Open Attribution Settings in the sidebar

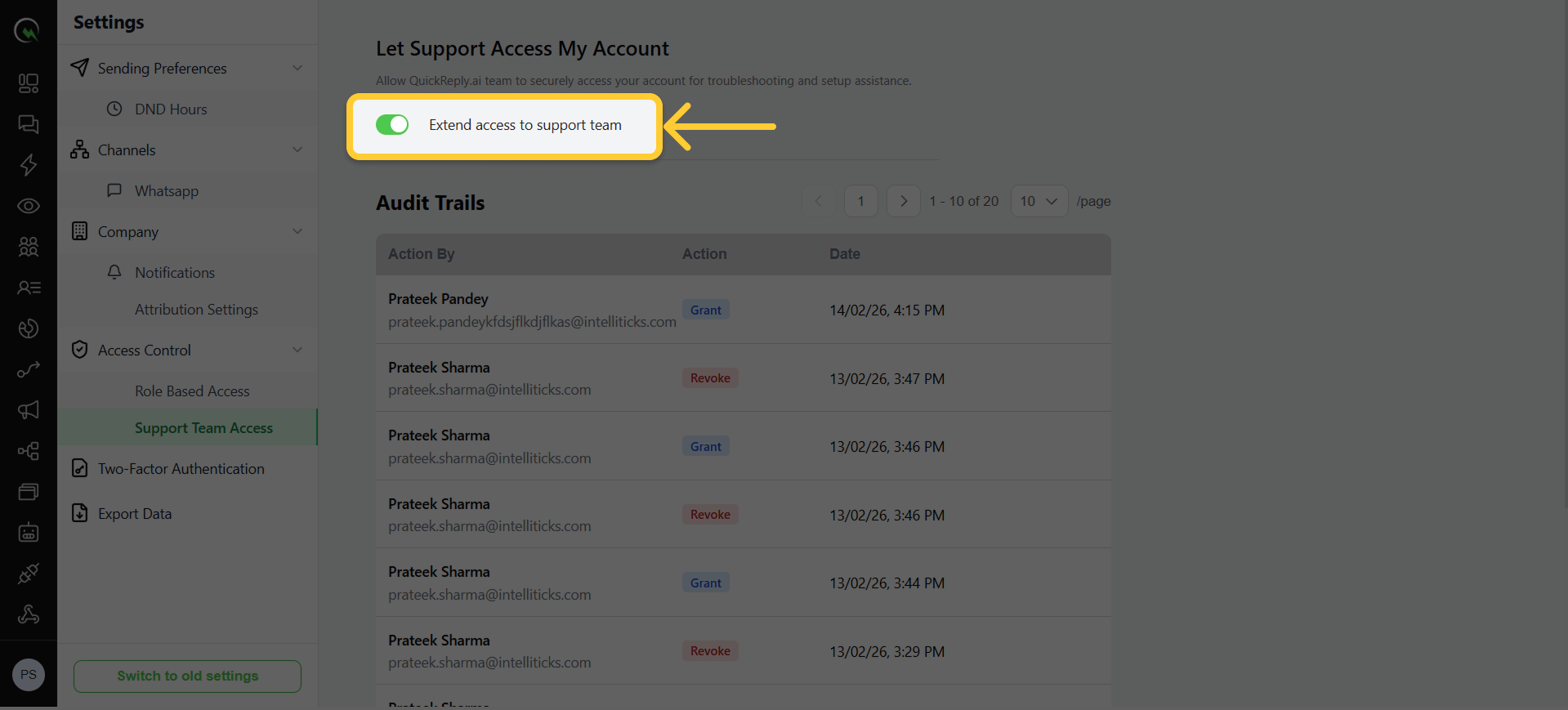(x=196, y=310)
